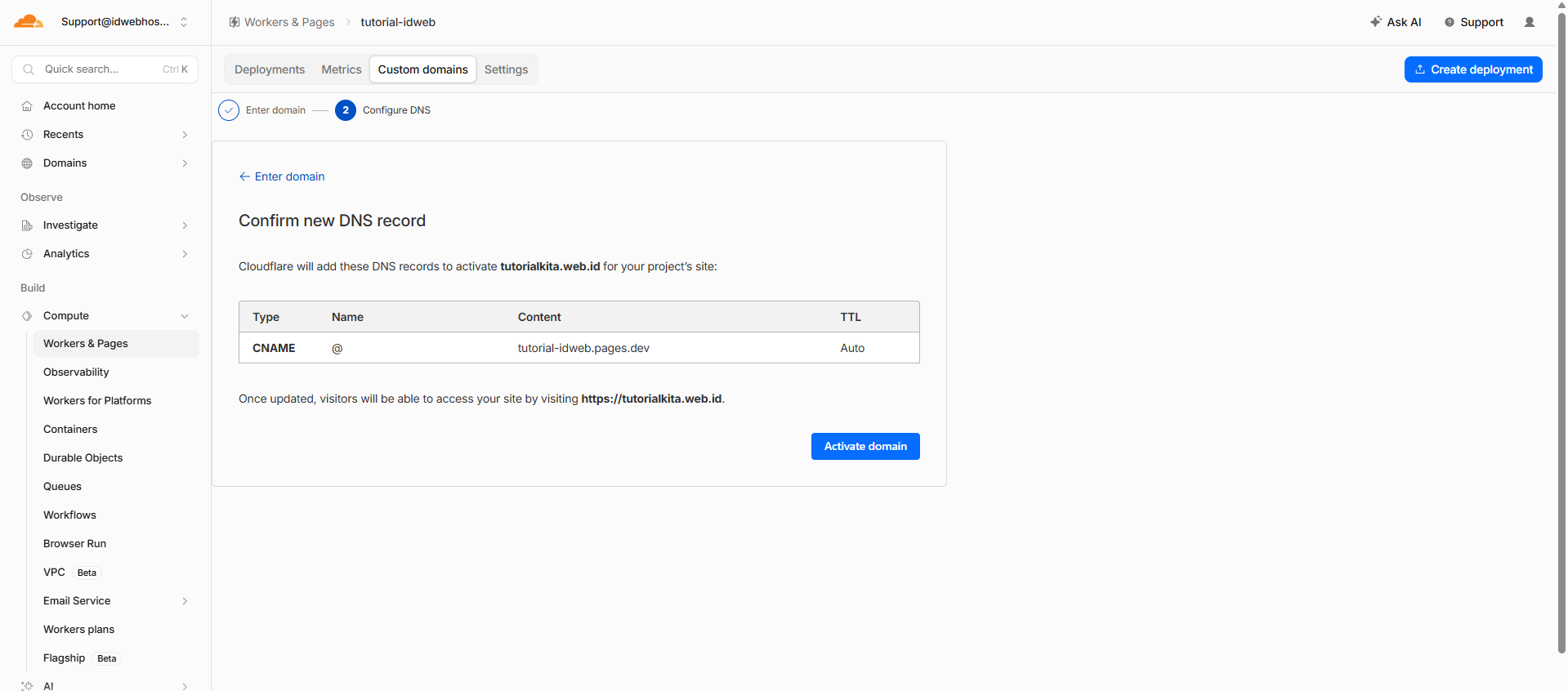The height and width of the screenshot is (691, 1568).
Task: Click the Compute diamond icon
Action: pyautogui.click(x=27, y=316)
